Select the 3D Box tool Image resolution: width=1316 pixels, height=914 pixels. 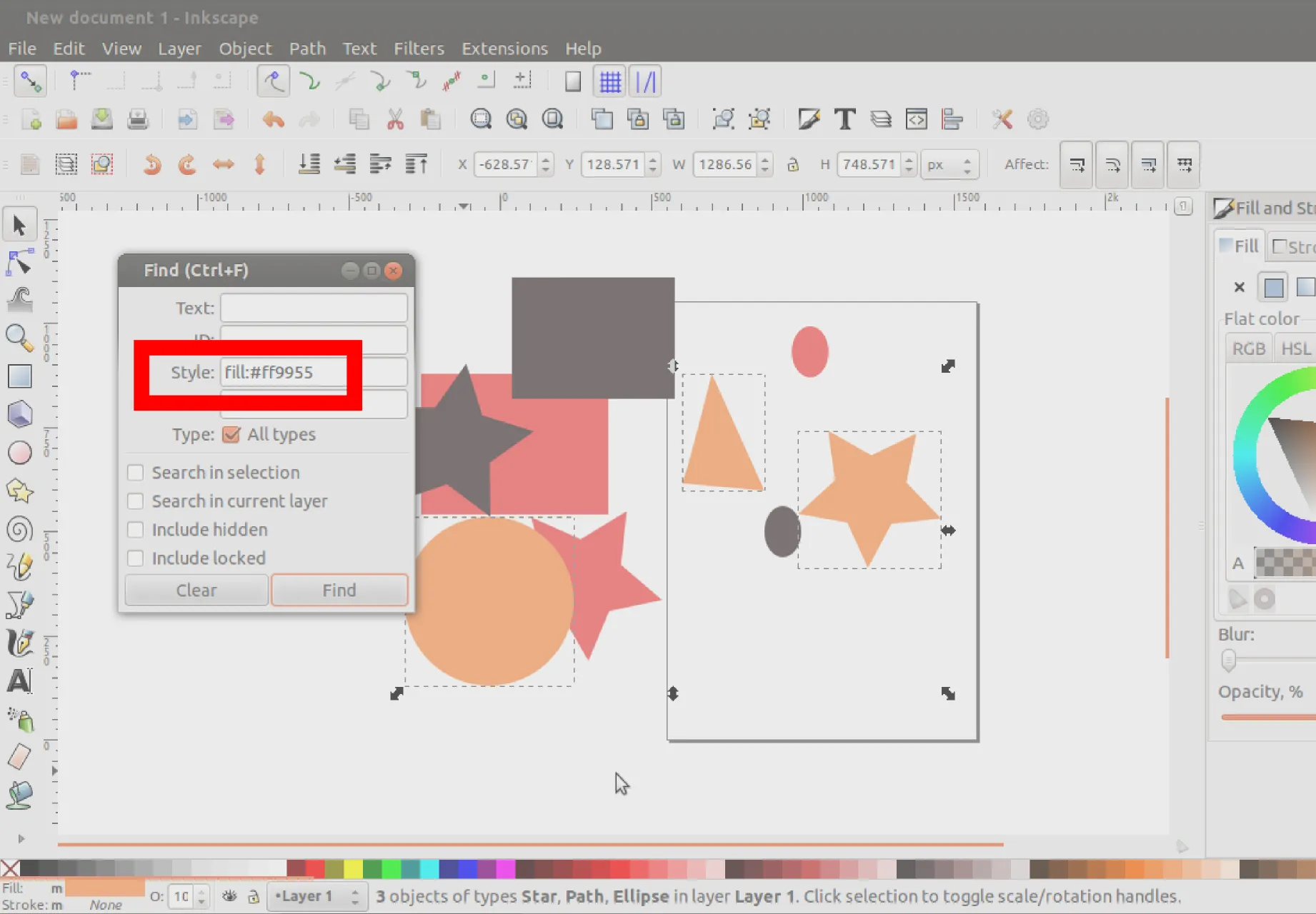[19, 414]
